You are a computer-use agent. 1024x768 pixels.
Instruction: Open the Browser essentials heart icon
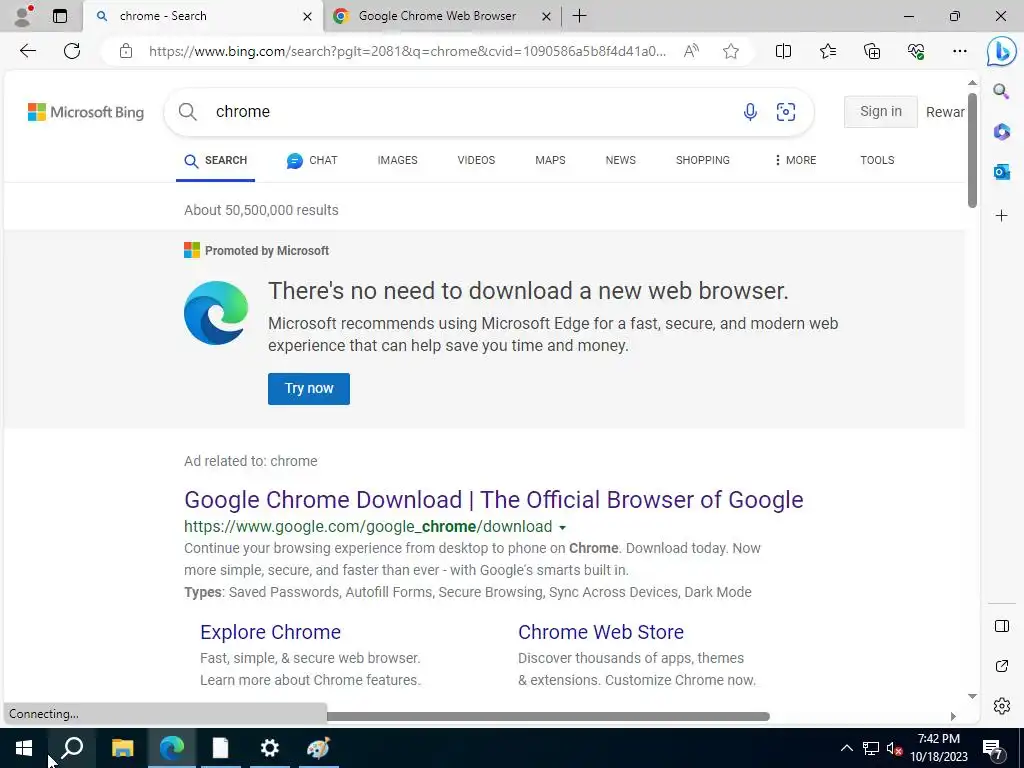point(916,51)
